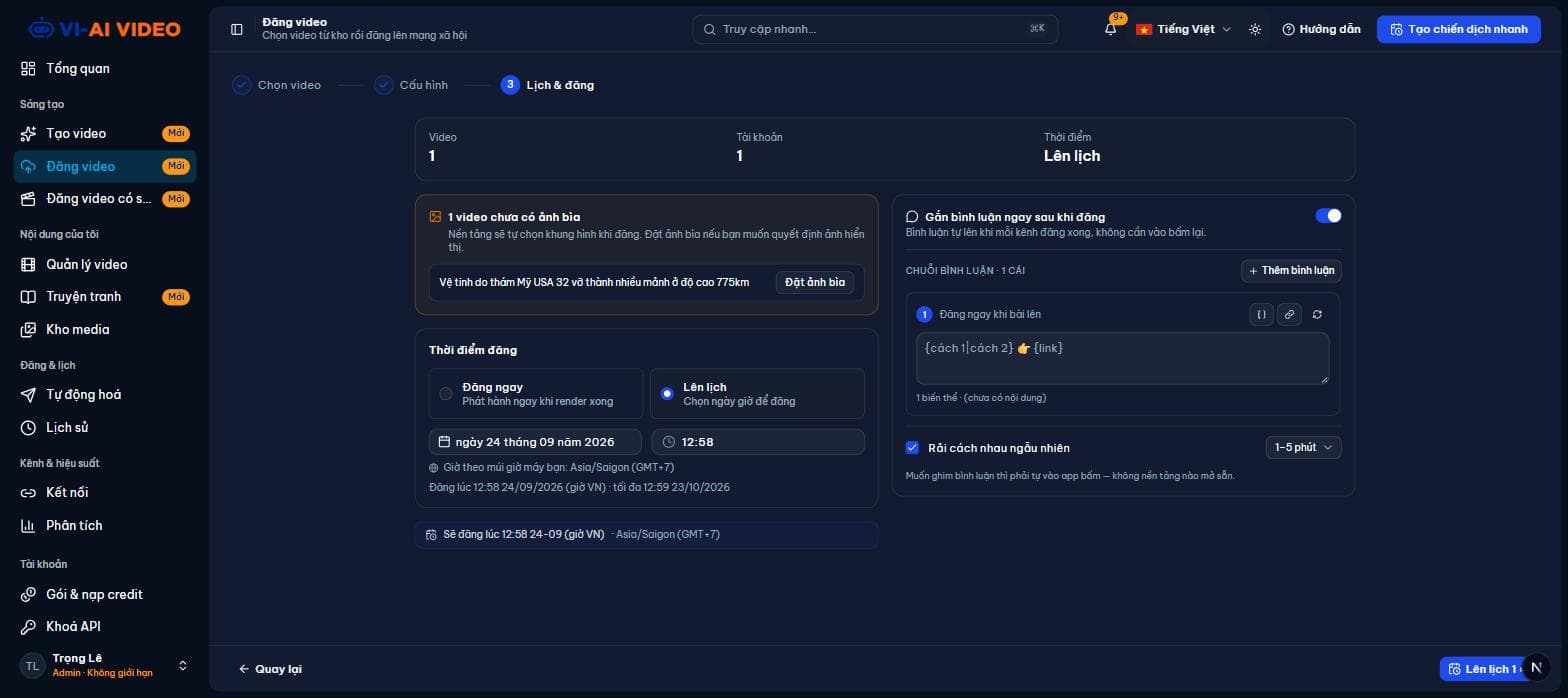Open the date picker showing 24 tháng 09
The width and height of the screenshot is (1568, 698).
535,442
